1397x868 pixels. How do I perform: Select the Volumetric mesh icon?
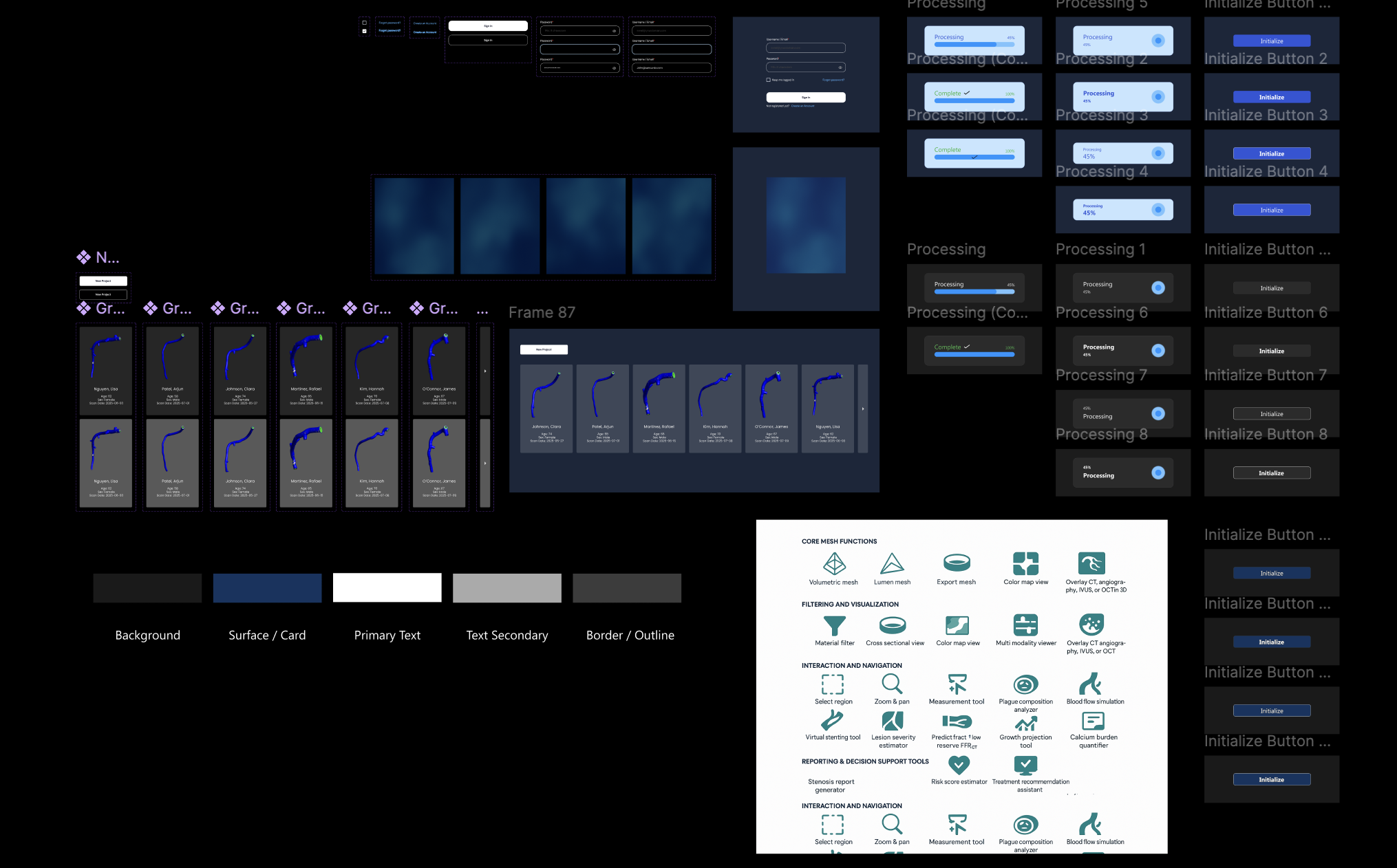click(834, 563)
